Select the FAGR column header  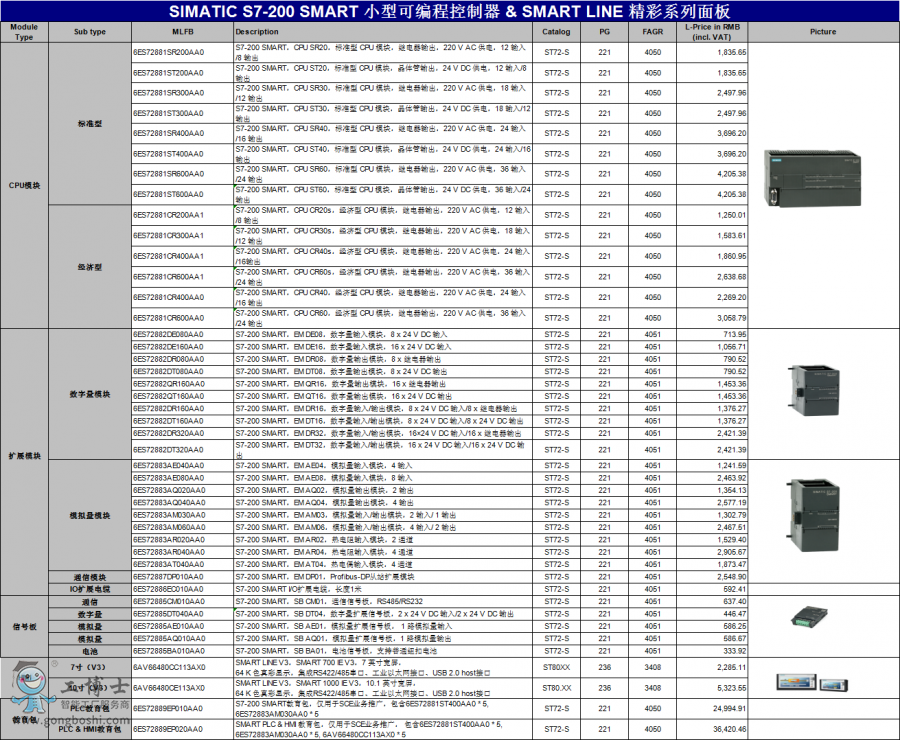652,32
